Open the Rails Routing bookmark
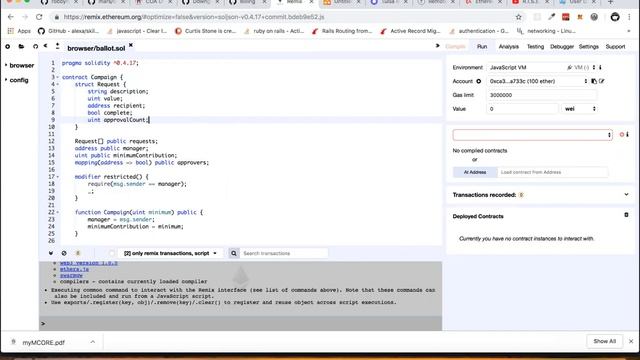Image resolution: width=640 pixels, height=360 pixels. click(x=342, y=31)
